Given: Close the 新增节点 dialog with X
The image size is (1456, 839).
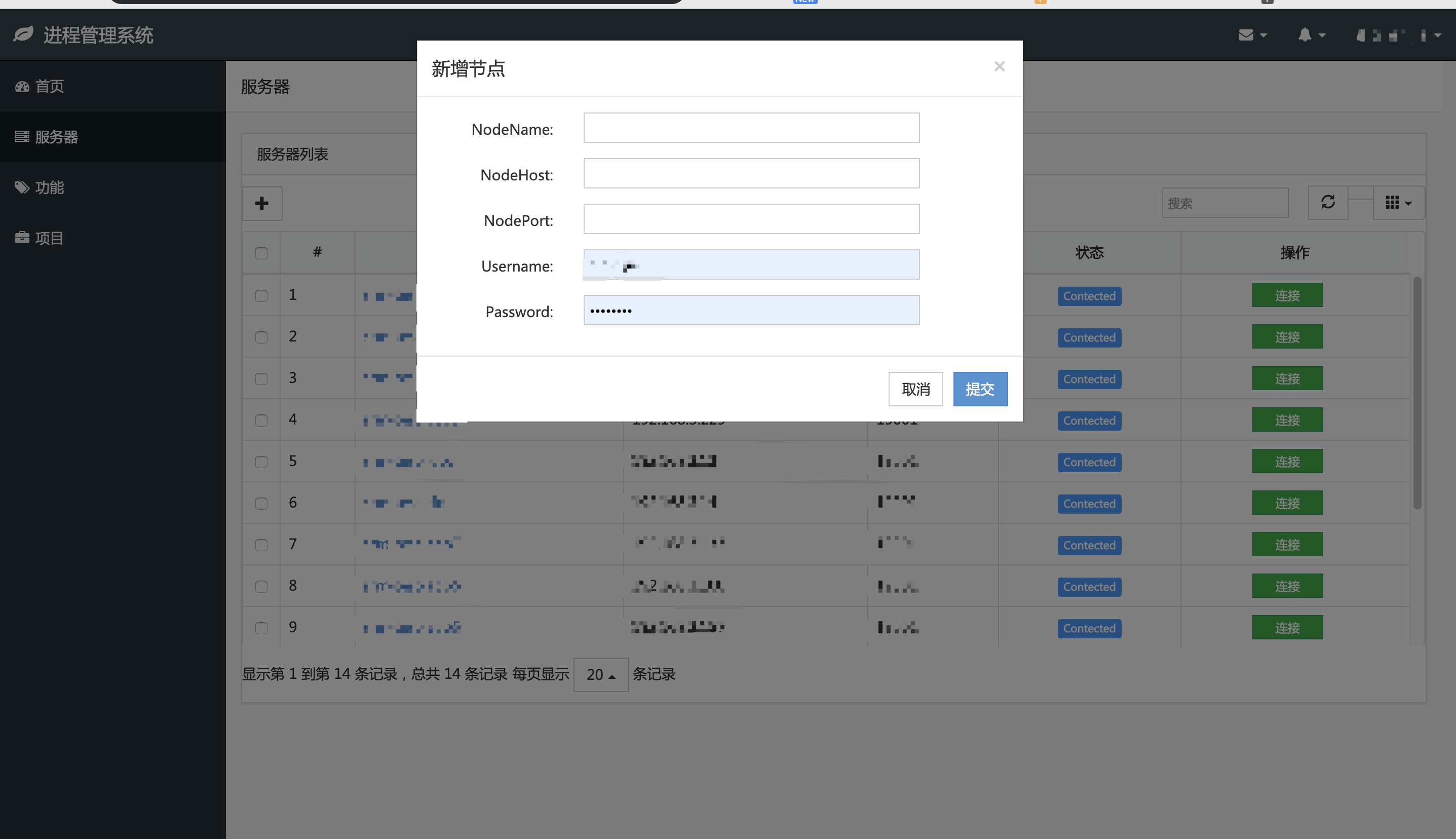Looking at the screenshot, I should click(999, 66).
